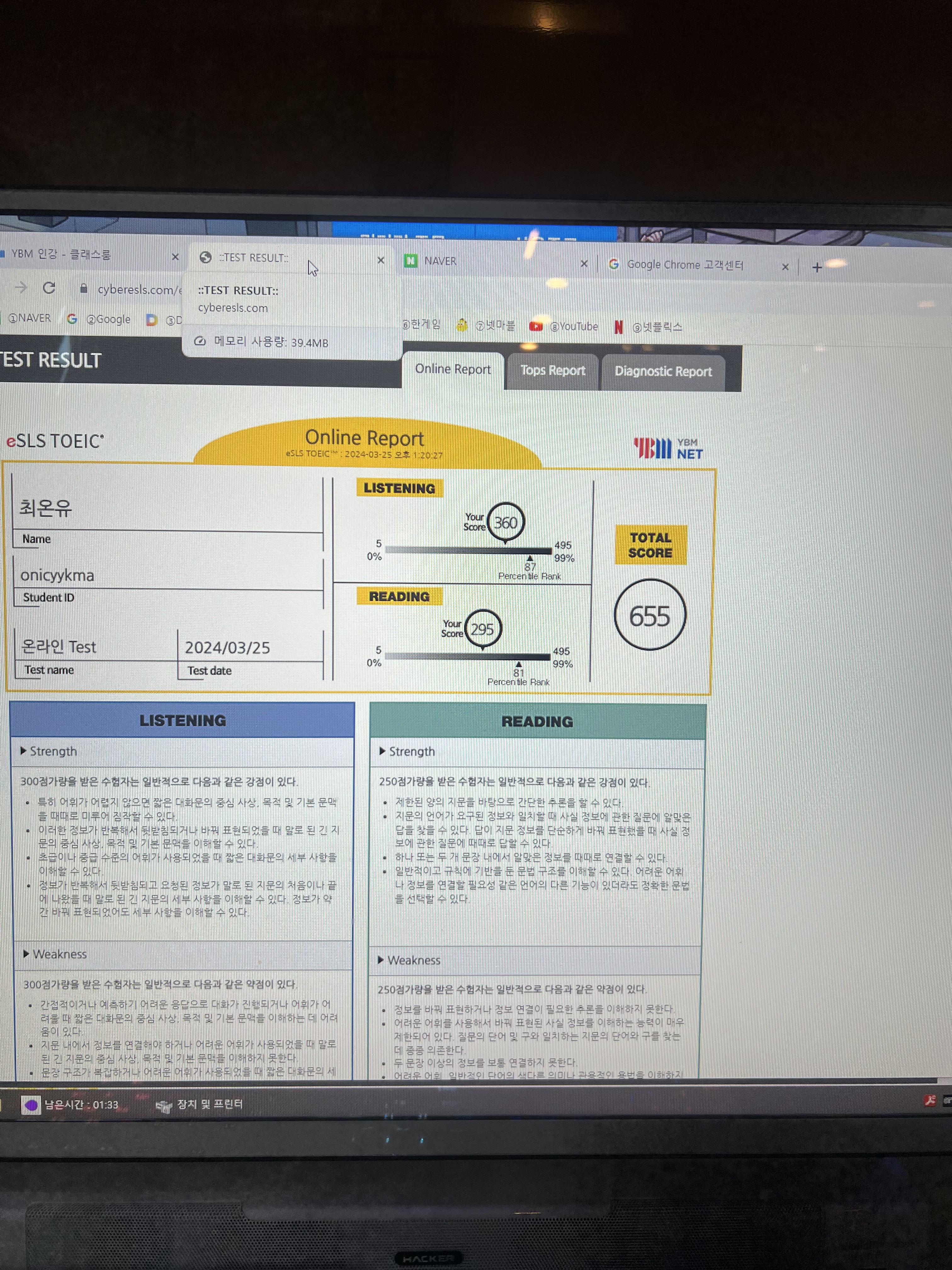
Task: Click the 장치 및 프린터 taskbar icon
Action: click(164, 1107)
